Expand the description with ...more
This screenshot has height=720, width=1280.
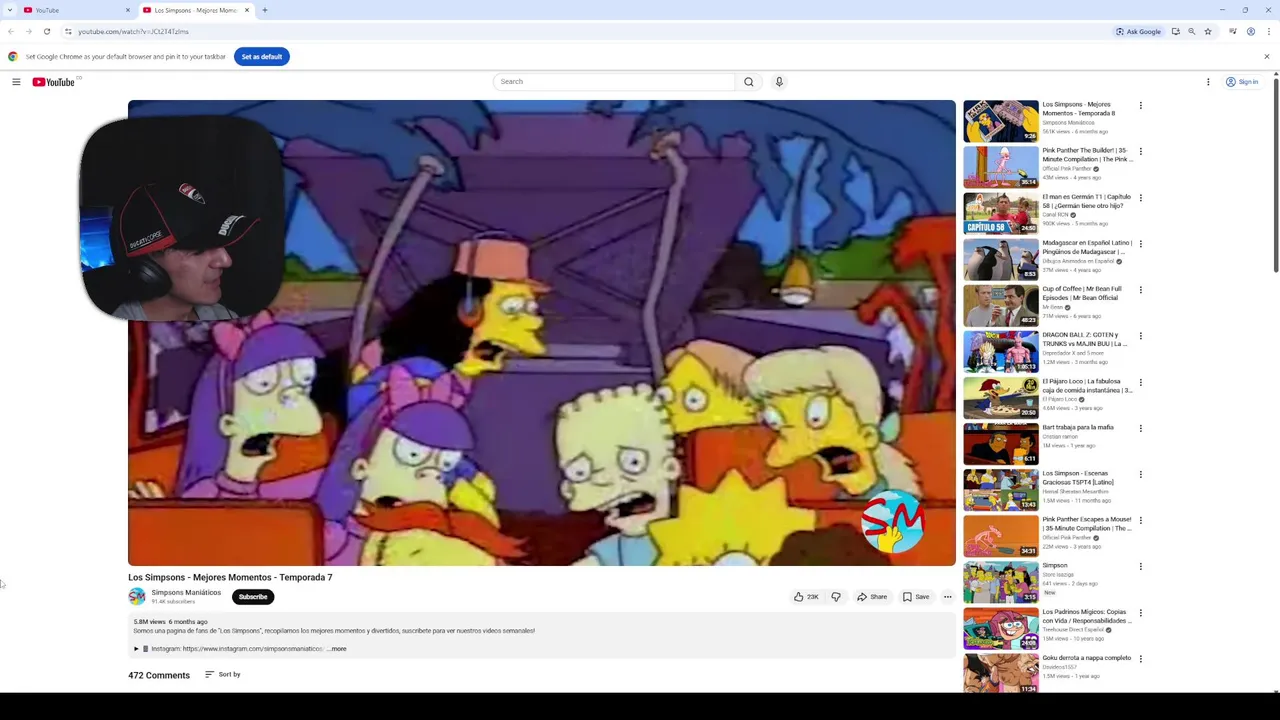[337, 649]
